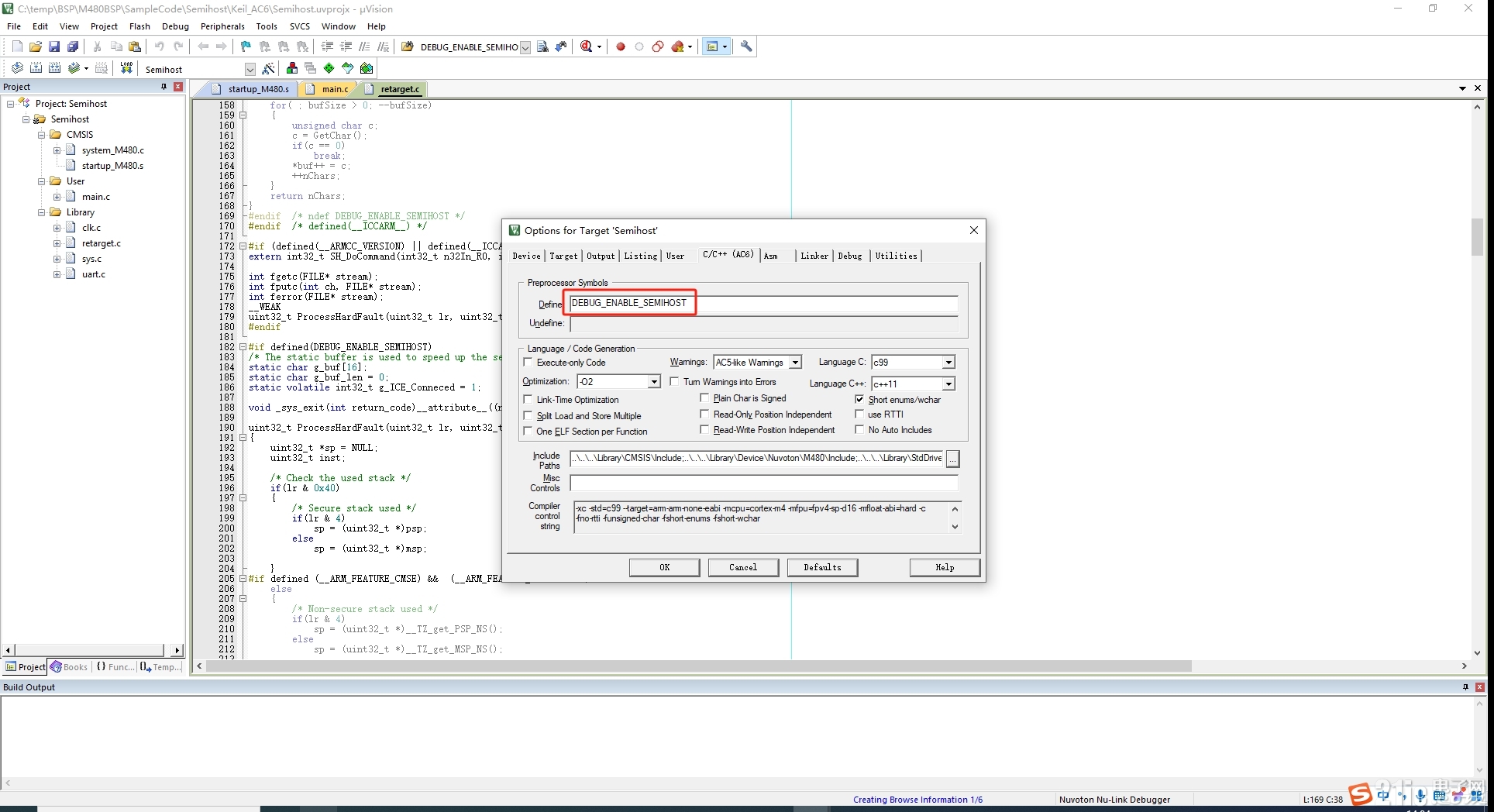Collapse the CMSIS folder in project tree

tap(42, 135)
